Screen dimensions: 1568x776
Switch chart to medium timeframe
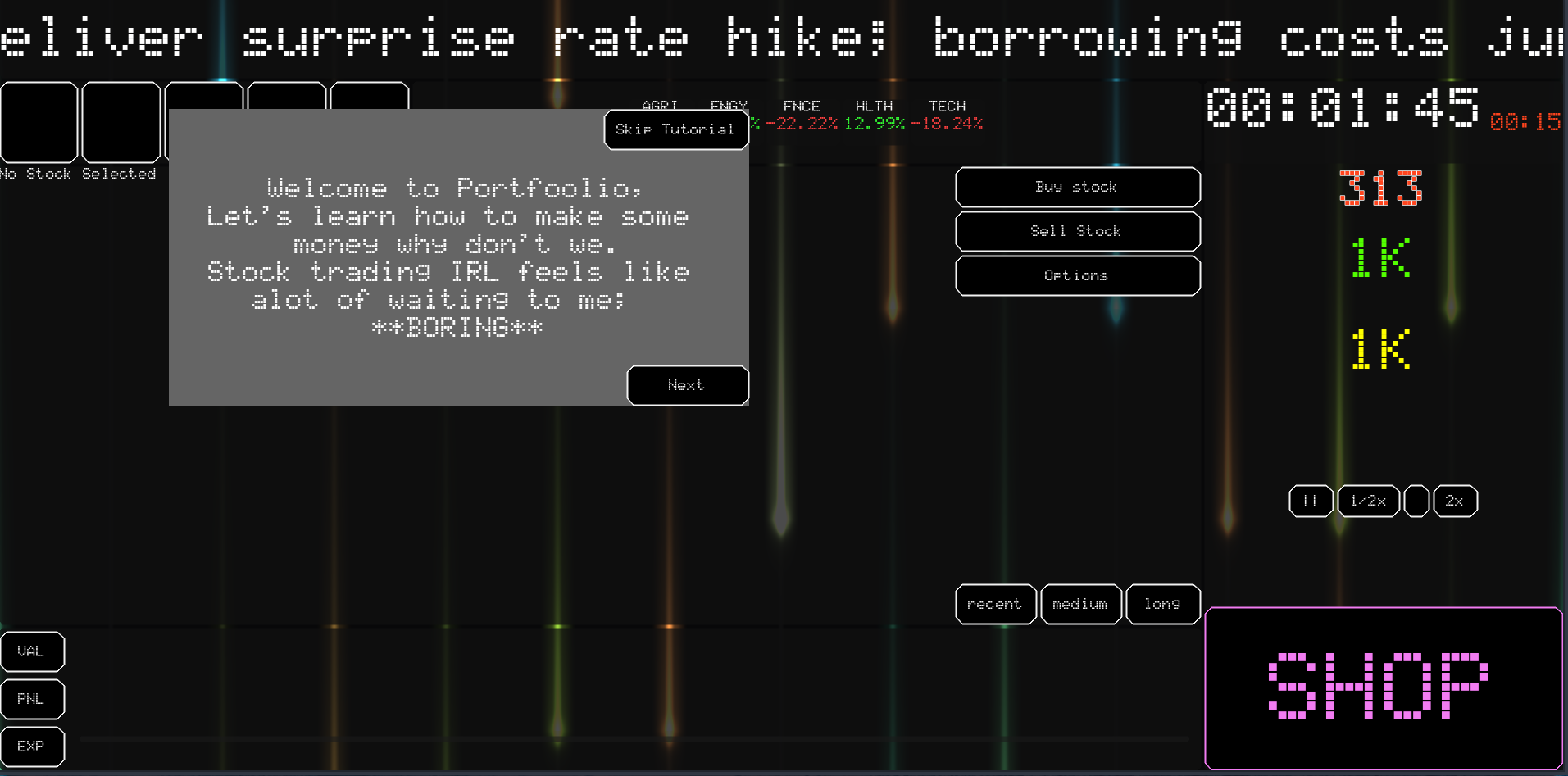pos(1081,604)
